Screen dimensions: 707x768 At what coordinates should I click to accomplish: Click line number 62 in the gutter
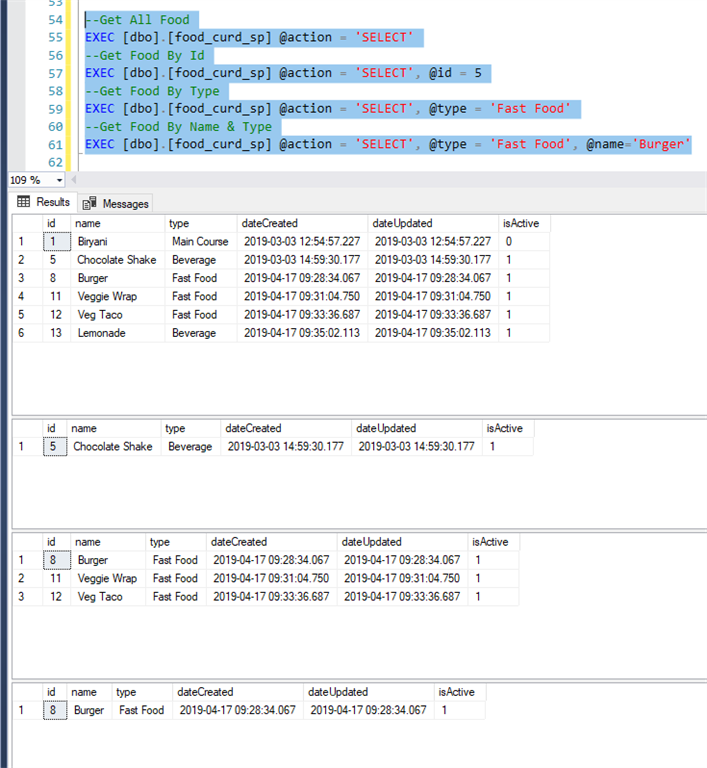55,162
